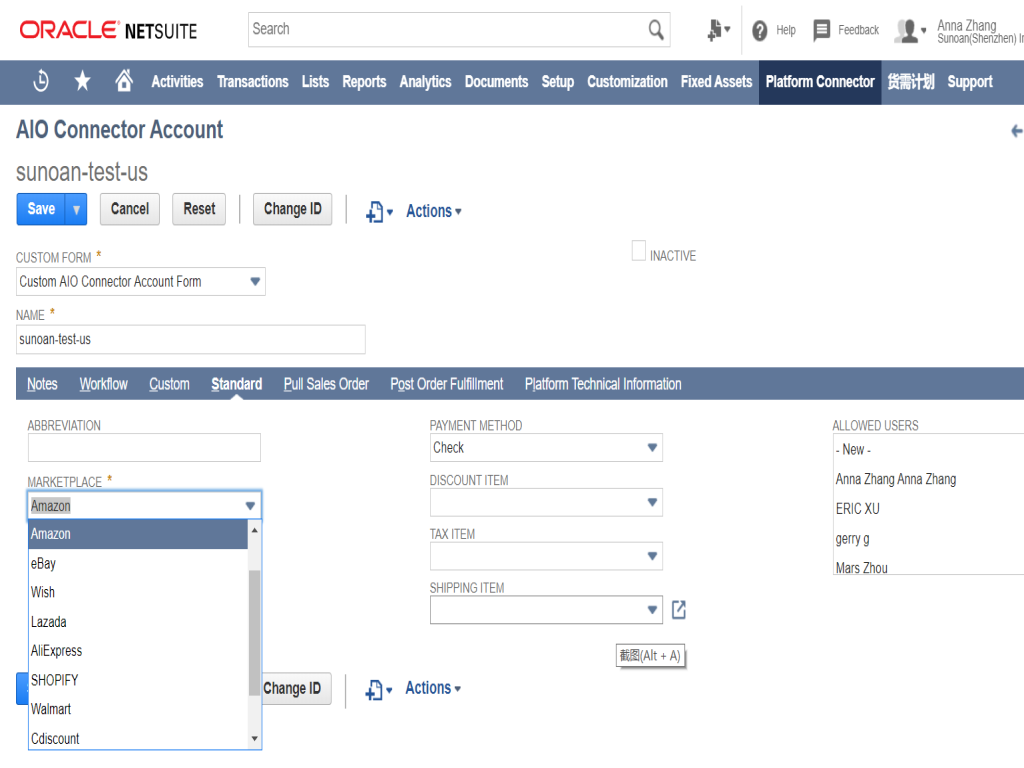Click the Abbreviation input field
This screenshot has width=1024, height=768.
(x=144, y=447)
